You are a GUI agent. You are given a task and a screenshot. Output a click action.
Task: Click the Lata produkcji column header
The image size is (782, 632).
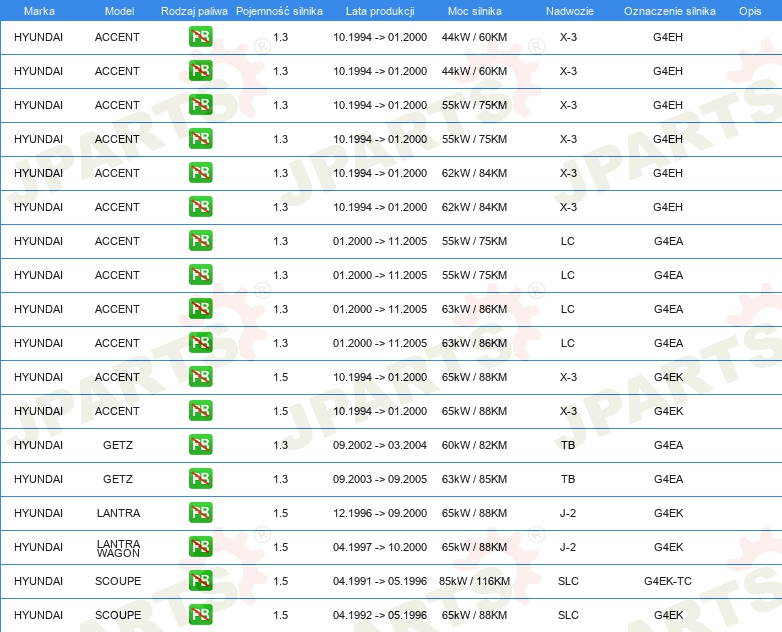pyautogui.click(x=380, y=11)
